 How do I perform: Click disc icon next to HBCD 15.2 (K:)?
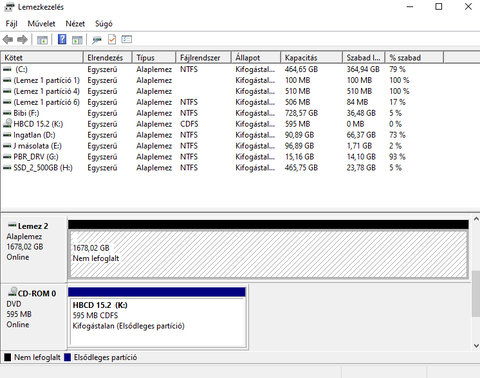pos(7,123)
